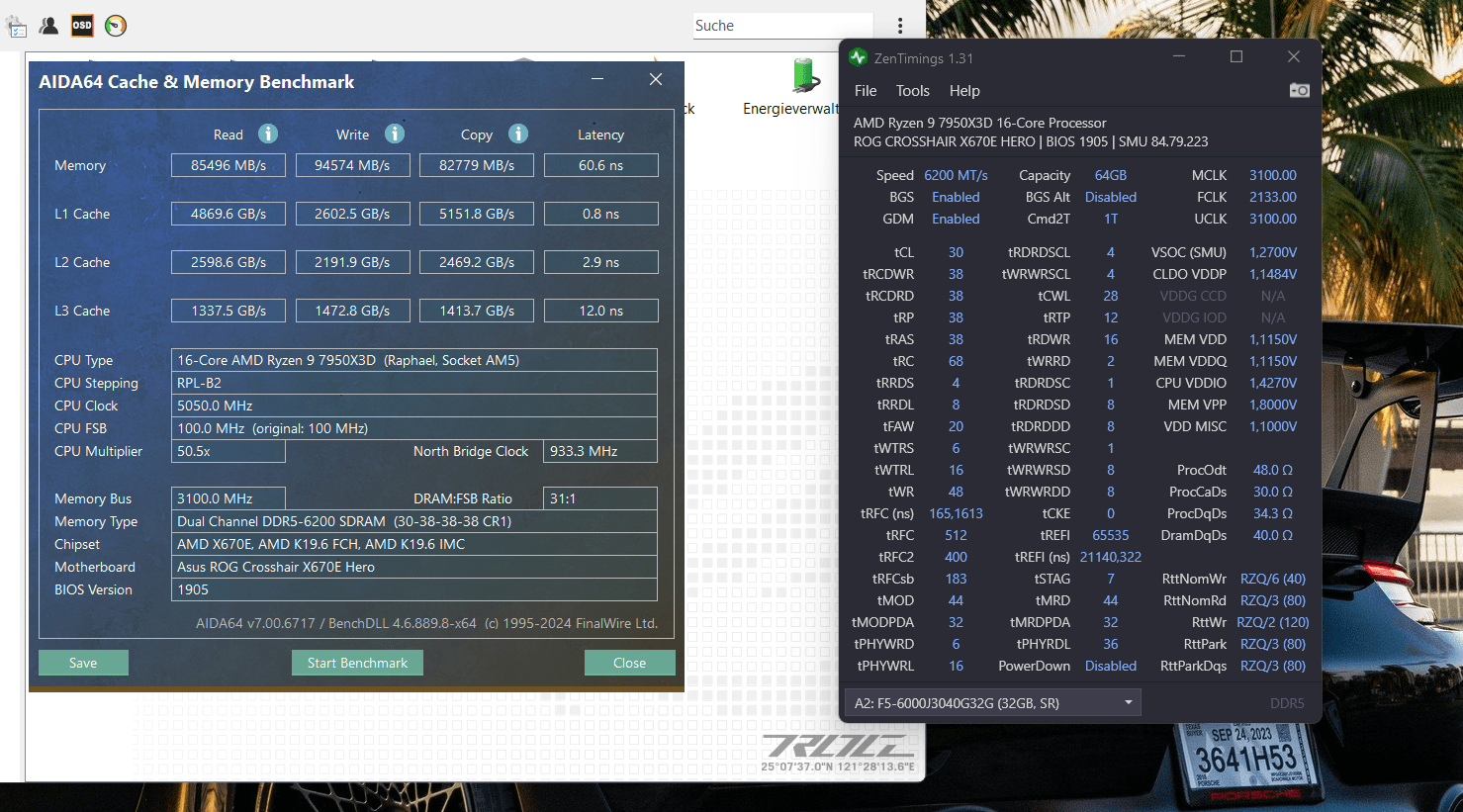Click North Bridge Clock 933.3 MHz
Image resolution: width=1463 pixels, height=812 pixels.
click(x=600, y=451)
